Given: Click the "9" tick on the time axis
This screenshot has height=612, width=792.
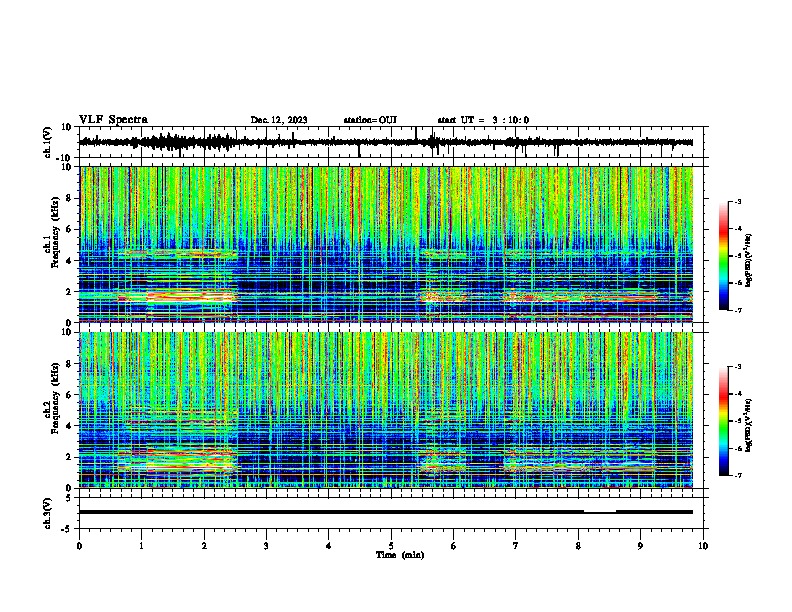Looking at the screenshot, I should (x=640, y=546).
